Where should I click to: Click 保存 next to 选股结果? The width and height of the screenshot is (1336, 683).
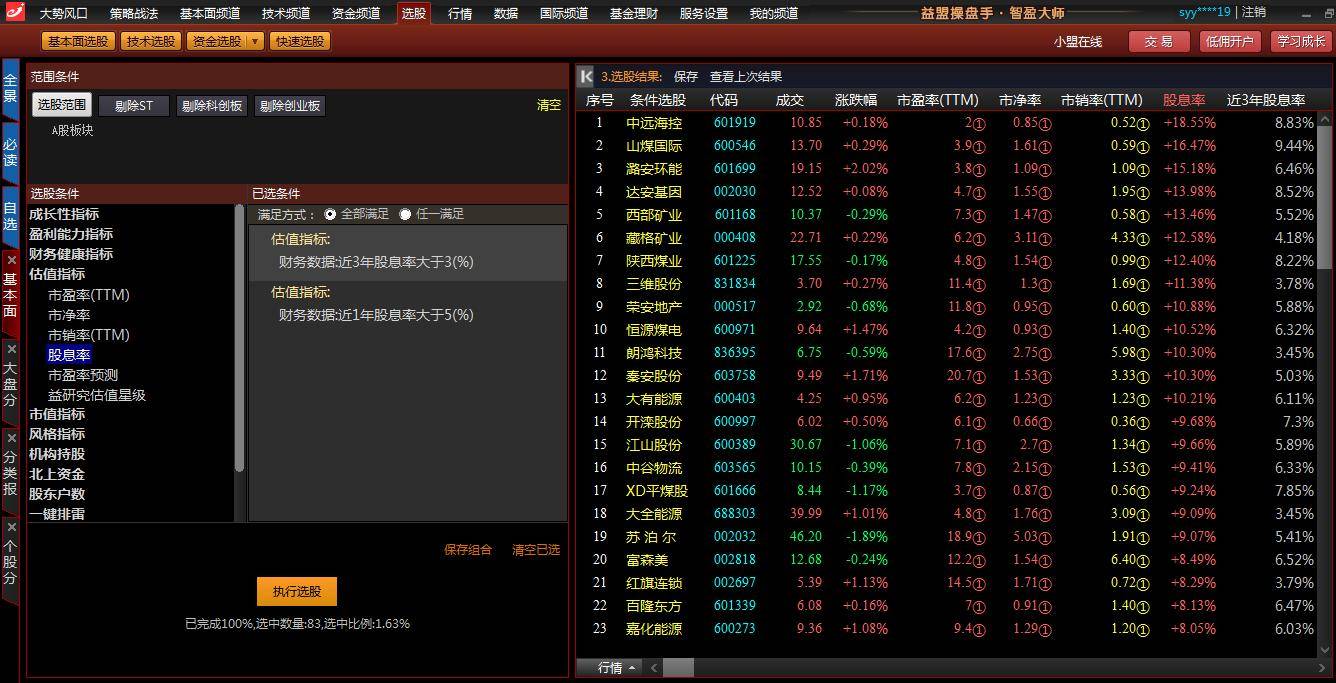(x=686, y=77)
